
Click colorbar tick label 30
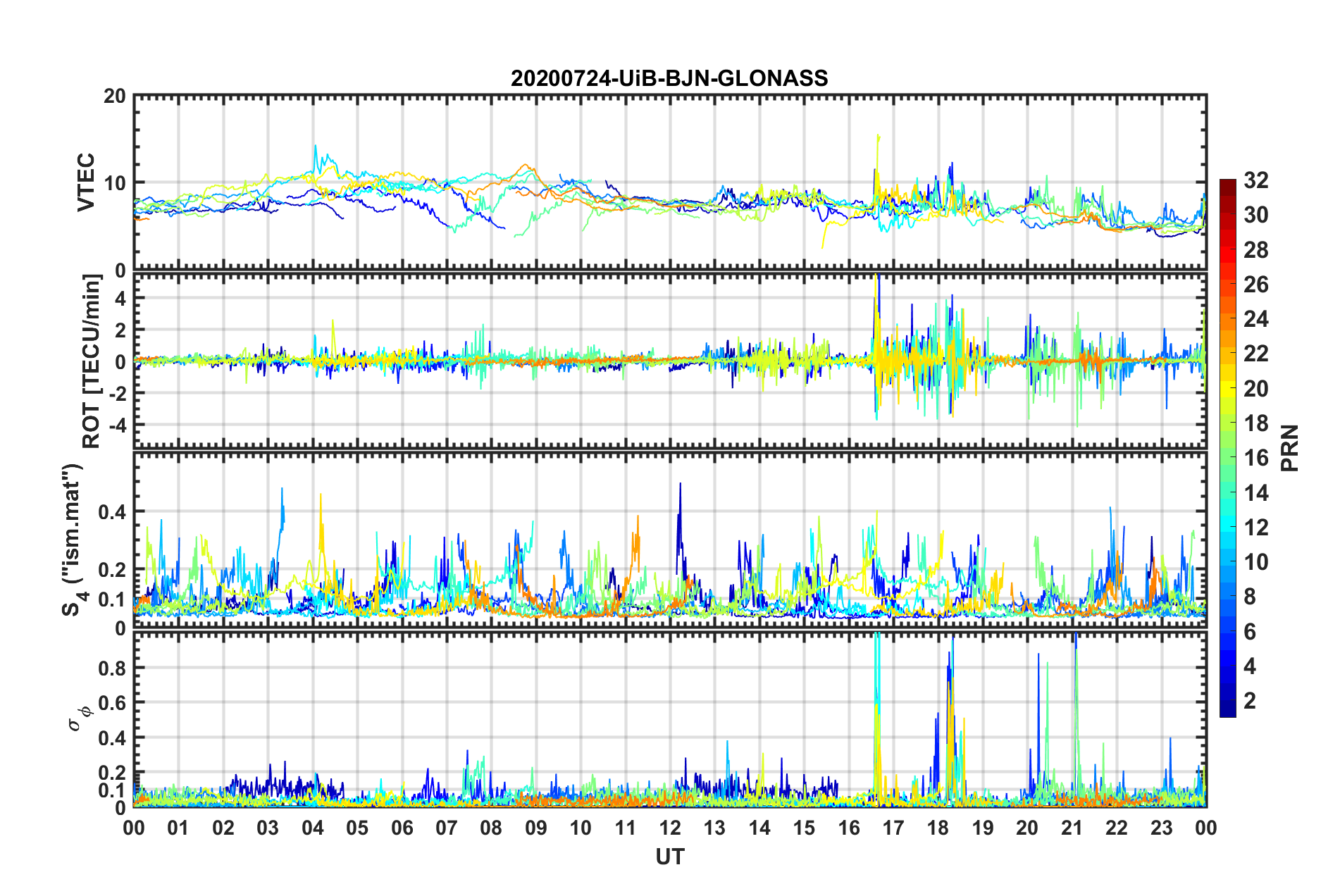1255,215
